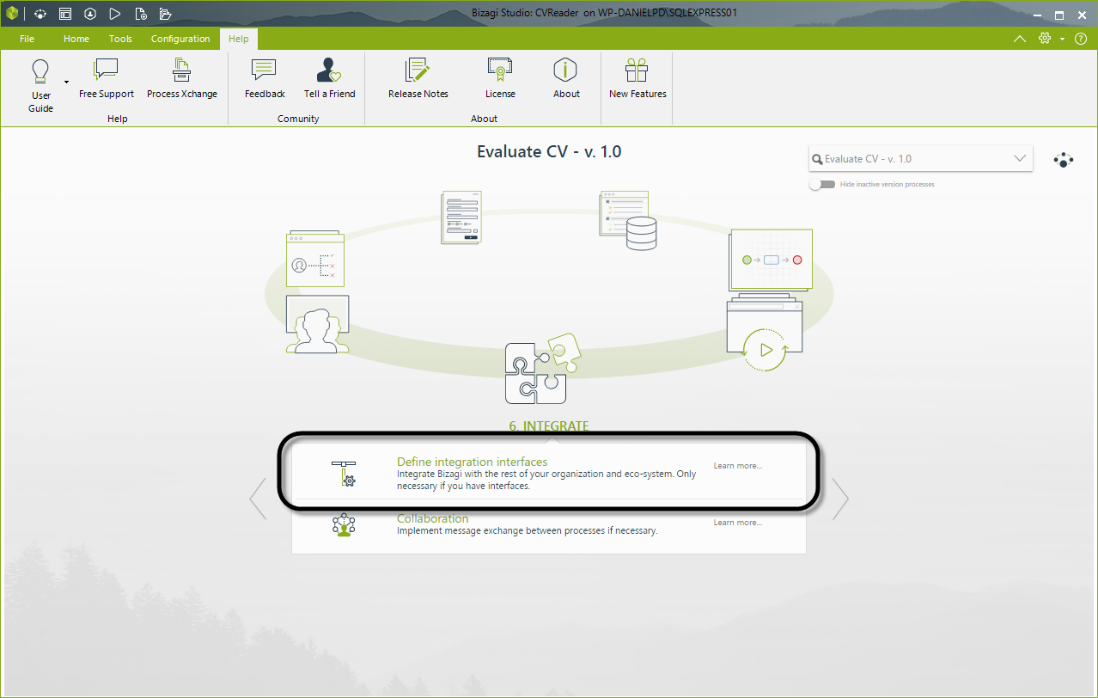Open the File menu
1098x698 pixels.
27,39
